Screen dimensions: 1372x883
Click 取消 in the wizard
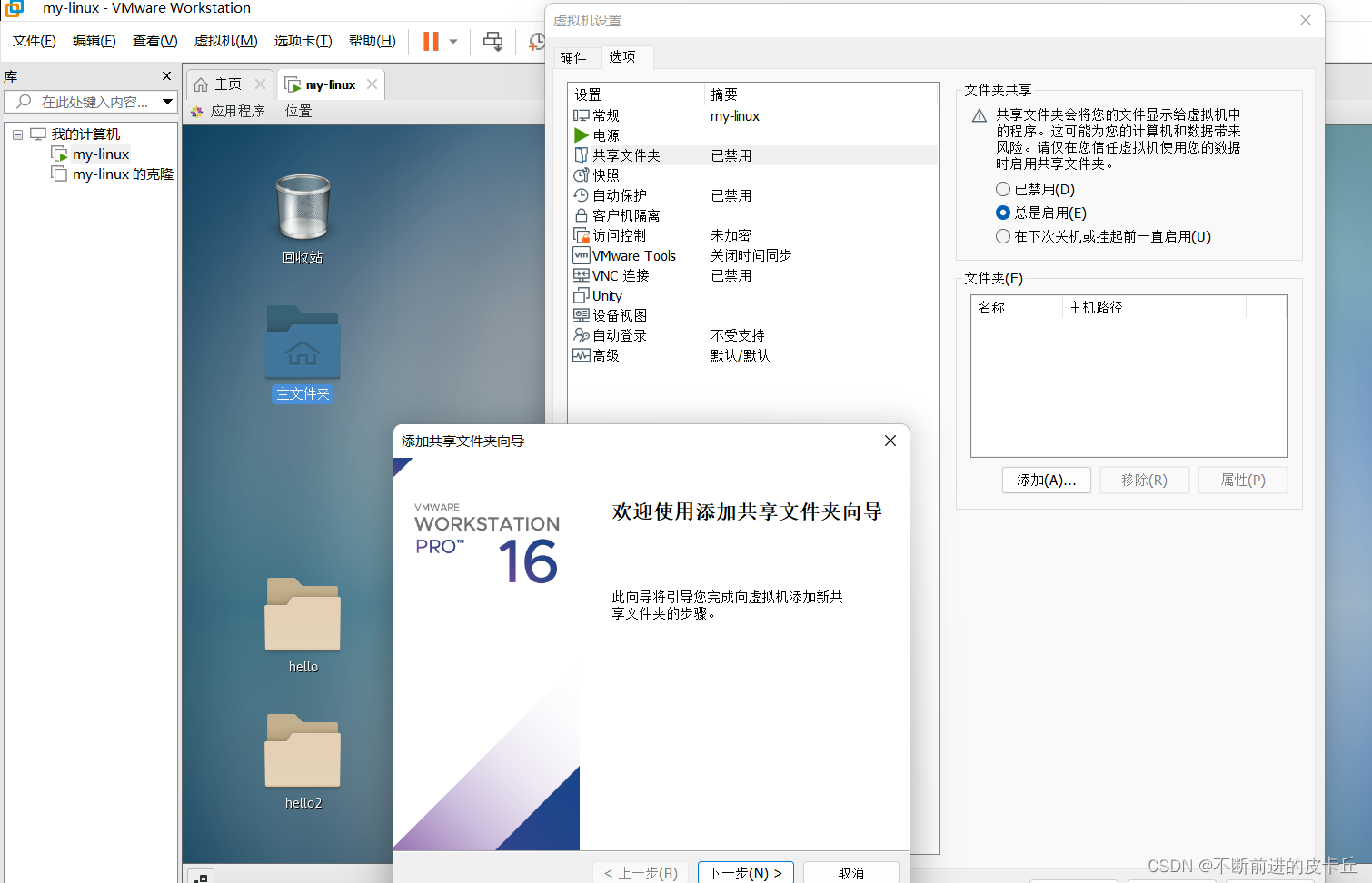(851, 872)
